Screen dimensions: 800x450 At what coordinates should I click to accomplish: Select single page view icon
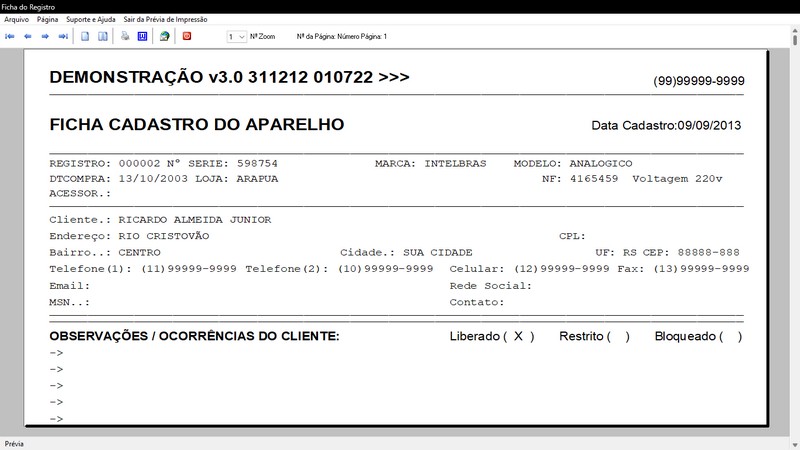tap(85, 36)
